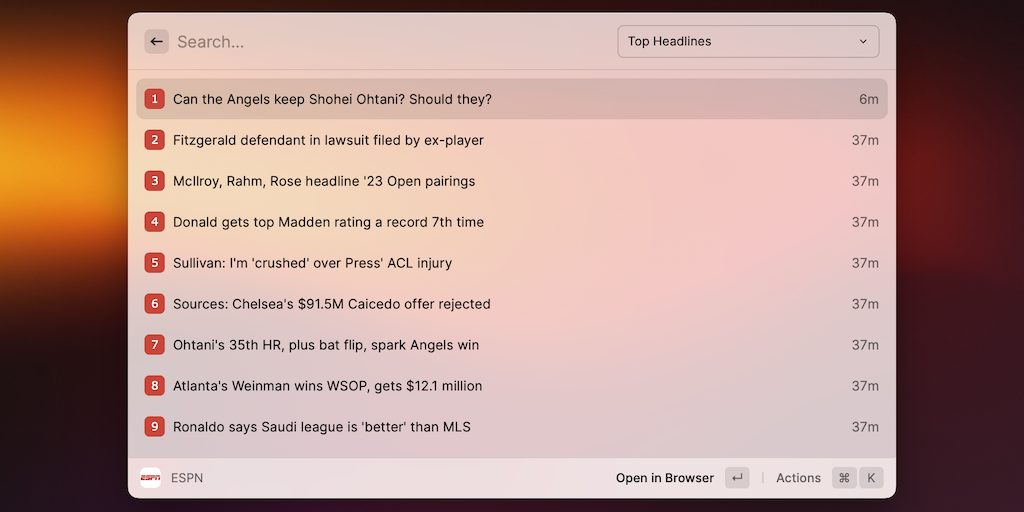Open Atlanta's Weinman wins WSOP story

click(327, 386)
